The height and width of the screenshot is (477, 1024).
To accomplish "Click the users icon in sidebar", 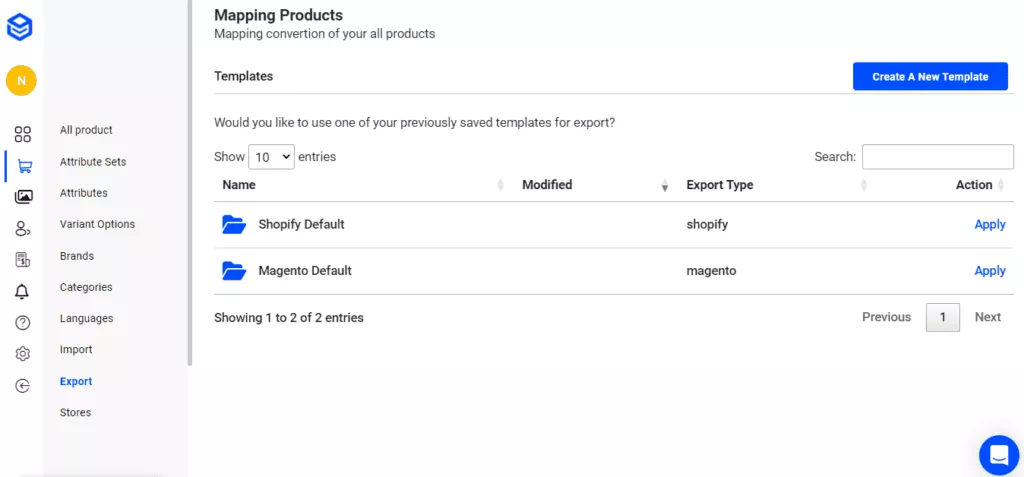I will [x=22, y=229].
